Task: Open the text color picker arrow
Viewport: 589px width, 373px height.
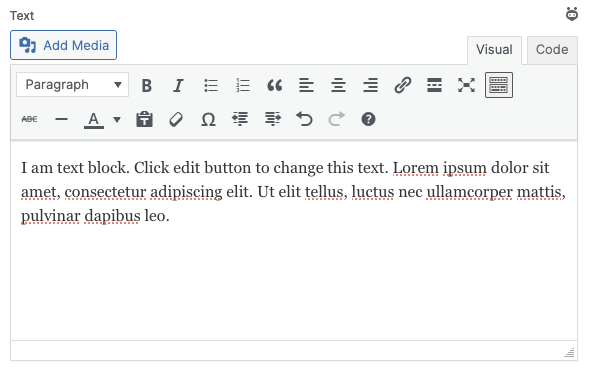Action: [x=117, y=119]
